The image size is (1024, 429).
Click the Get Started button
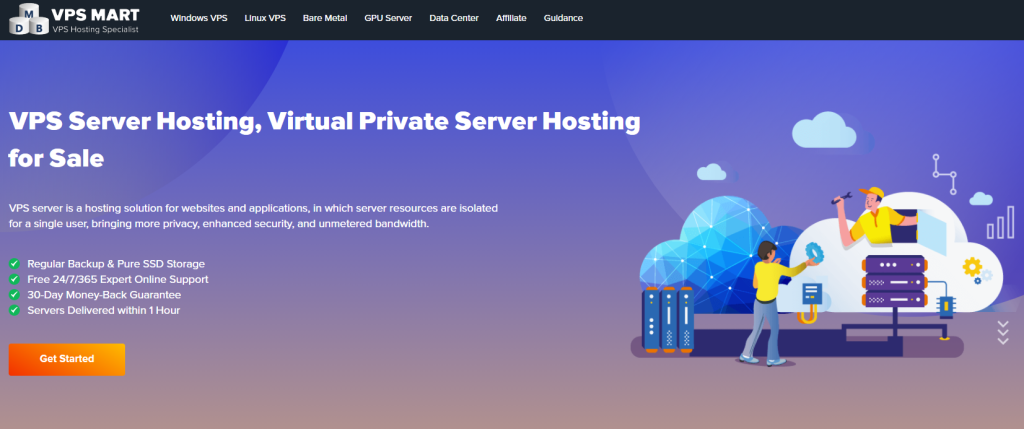pyautogui.click(x=67, y=359)
